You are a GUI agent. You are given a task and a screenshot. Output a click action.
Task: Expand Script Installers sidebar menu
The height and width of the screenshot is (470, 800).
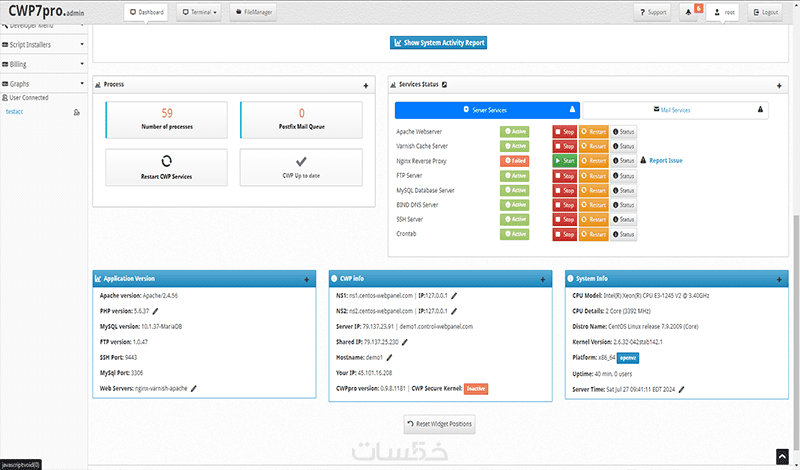pyautogui.click(x=43, y=44)
